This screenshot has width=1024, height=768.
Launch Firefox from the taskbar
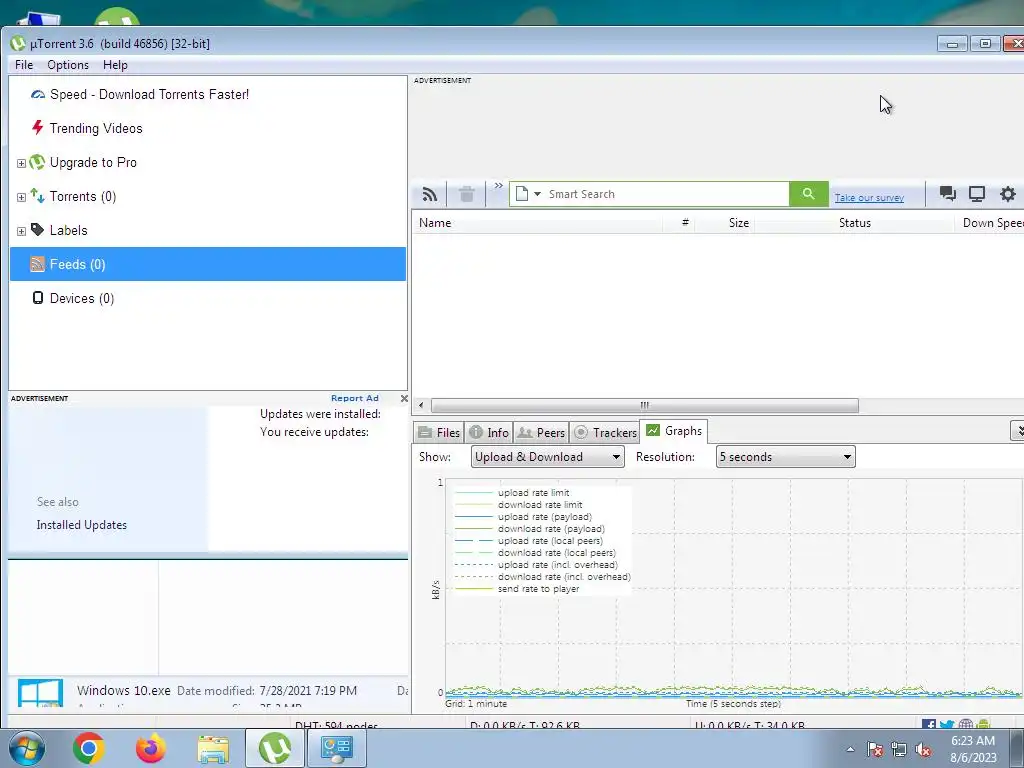pyautogui.click(x=151, y=748)
